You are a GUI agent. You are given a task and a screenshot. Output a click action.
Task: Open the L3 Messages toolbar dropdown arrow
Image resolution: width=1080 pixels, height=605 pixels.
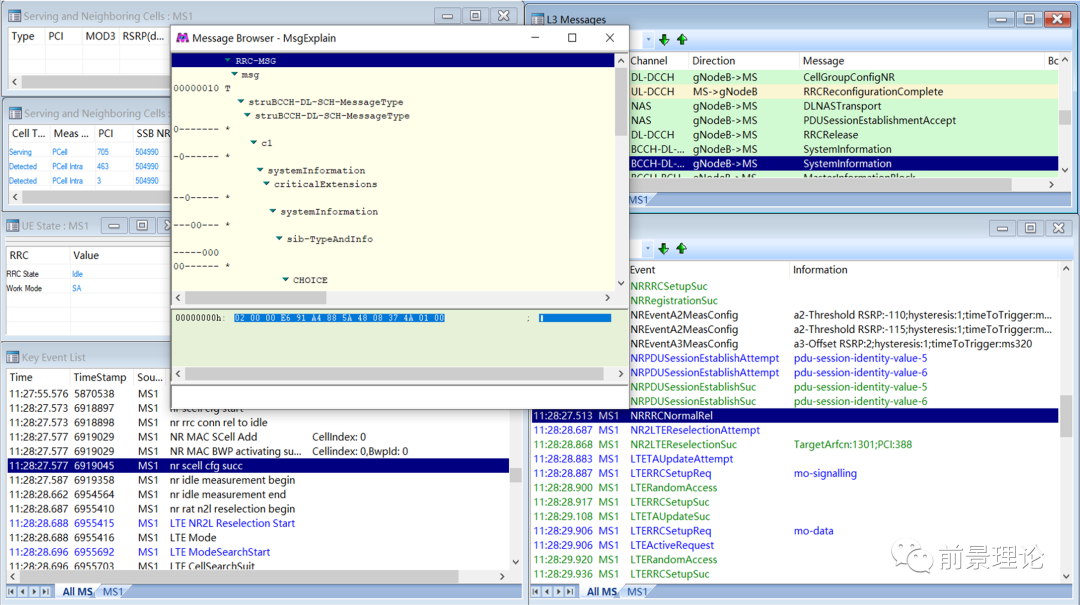[x=648, y=40]
